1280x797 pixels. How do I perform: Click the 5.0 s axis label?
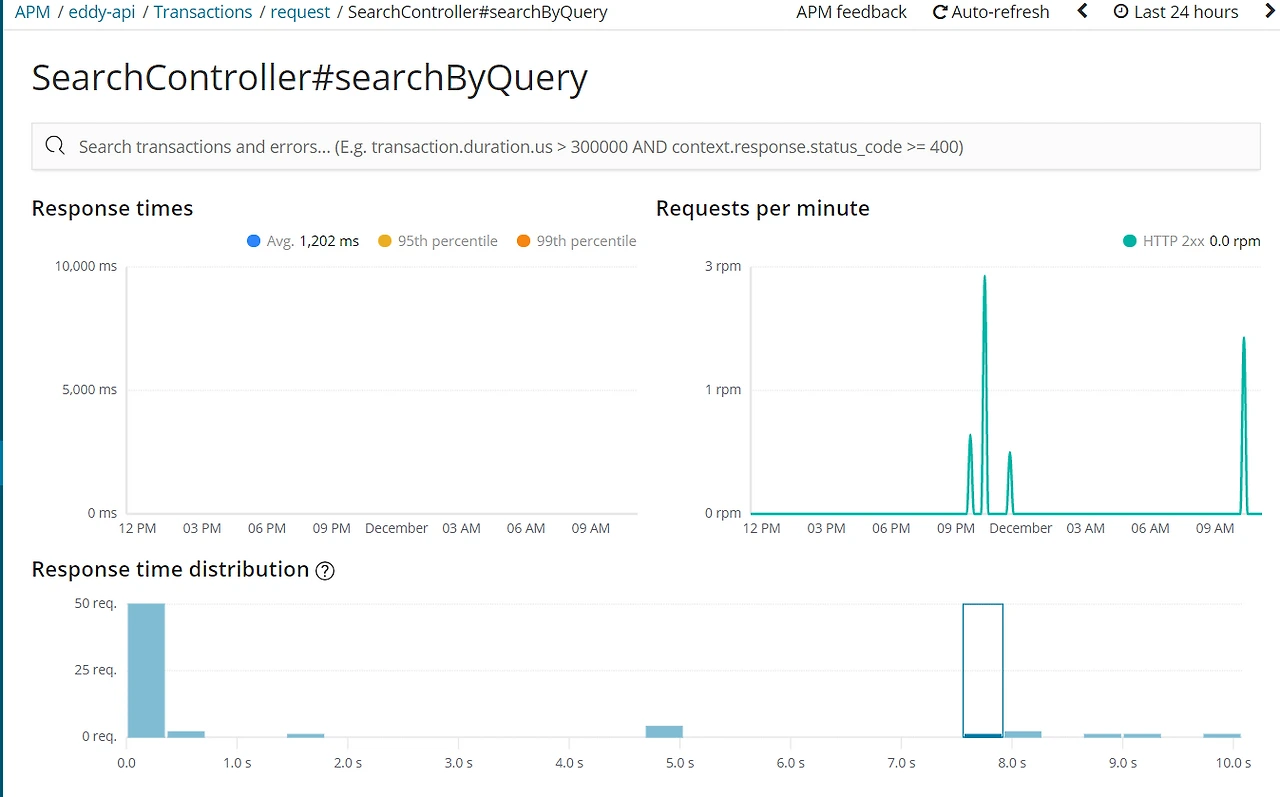tap(680, 763)
